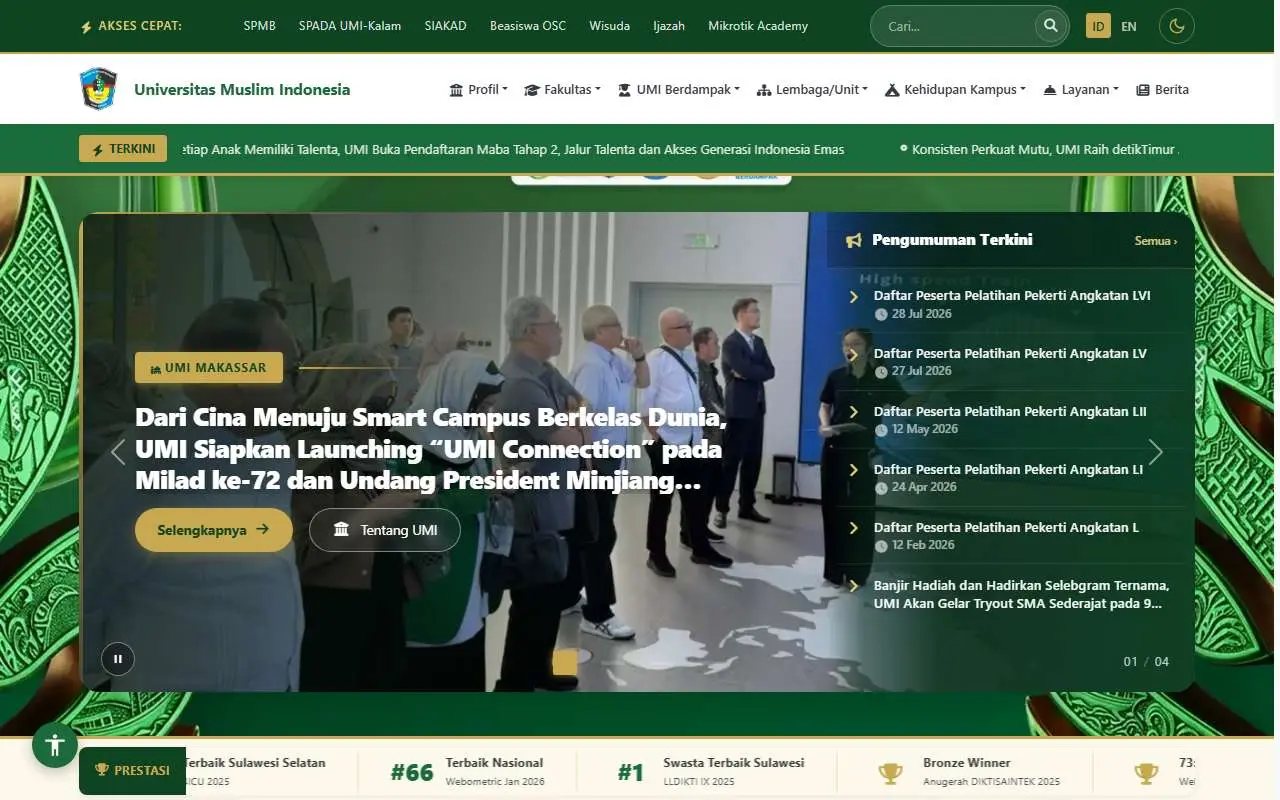Open the Wisuda quick link
Viewport: 1280px width, 800px height.
point(610,26)
